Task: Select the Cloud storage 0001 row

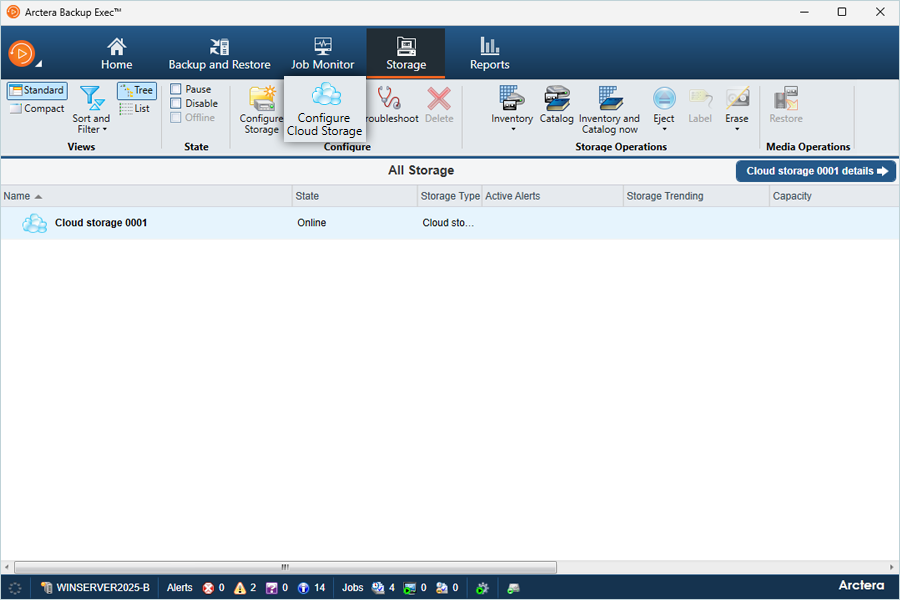Action: coord(100,223)
